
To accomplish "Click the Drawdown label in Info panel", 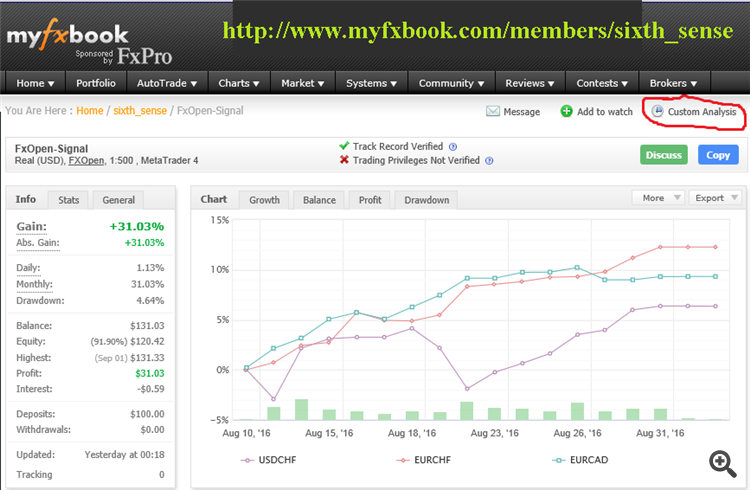I will [x=40, y=301].
